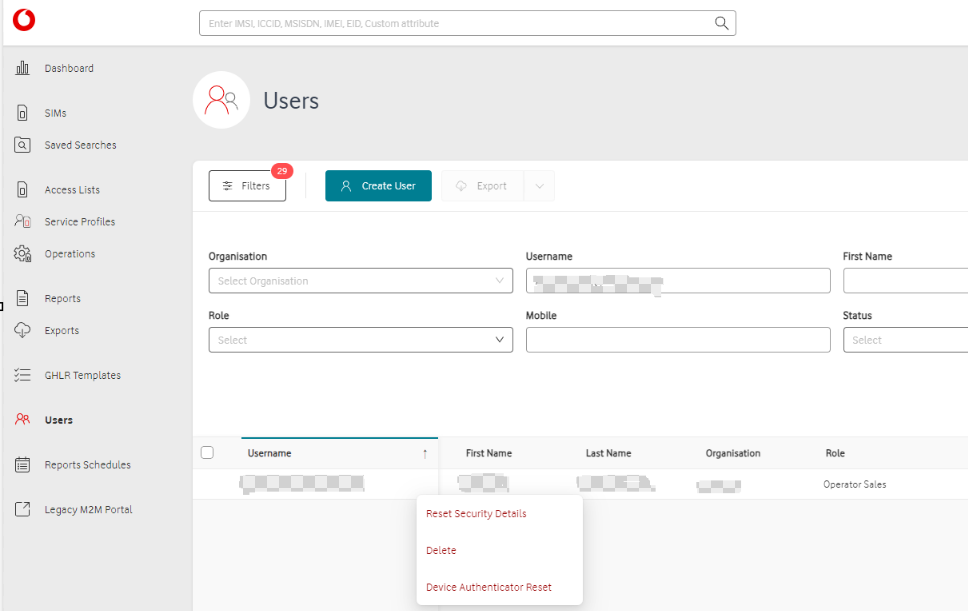Open Saved Searches icon in sidebar

[22, 145]
